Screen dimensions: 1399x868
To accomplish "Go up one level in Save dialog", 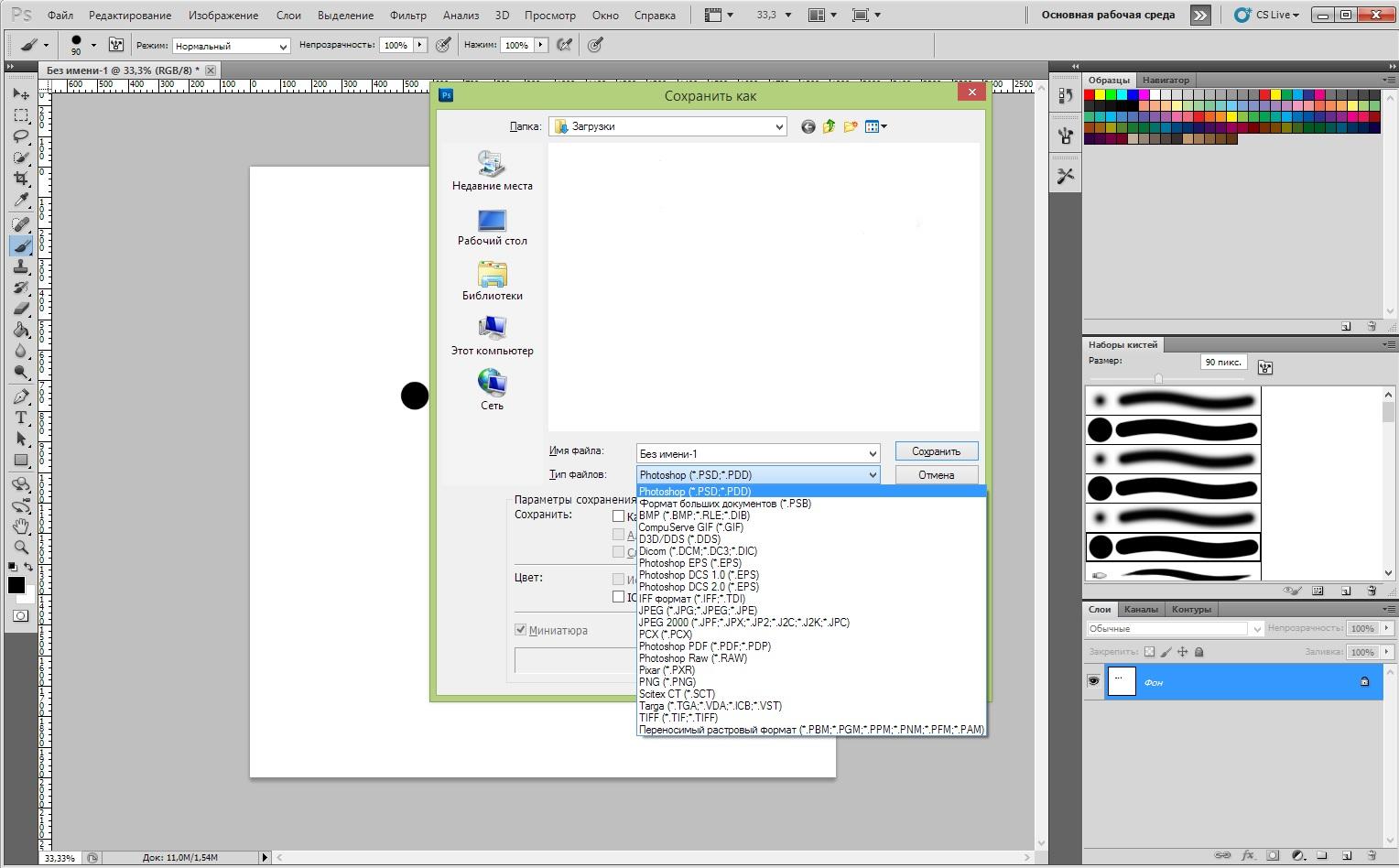I will pos(829,126).
